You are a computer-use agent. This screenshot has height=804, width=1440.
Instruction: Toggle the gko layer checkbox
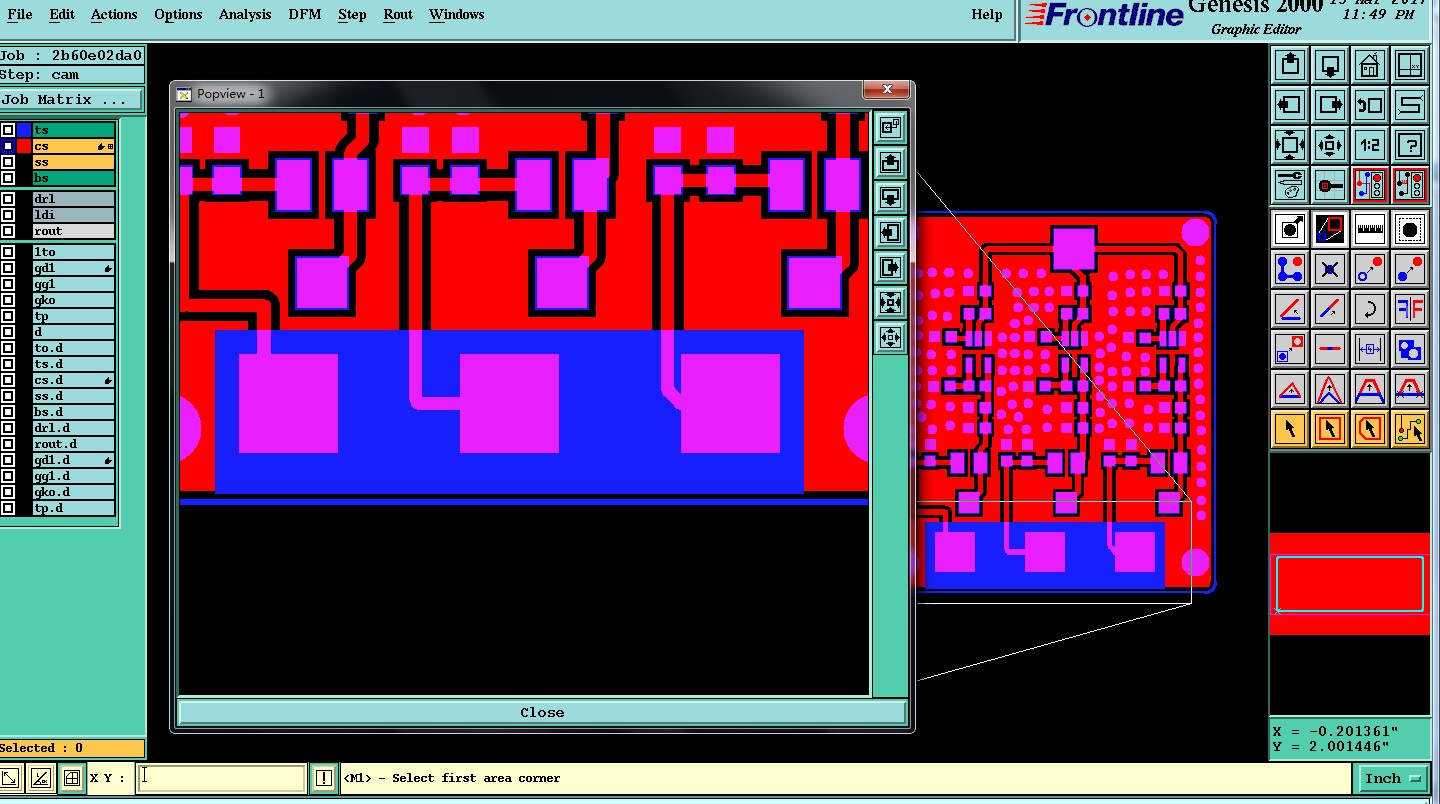click(x=8, y=300)
